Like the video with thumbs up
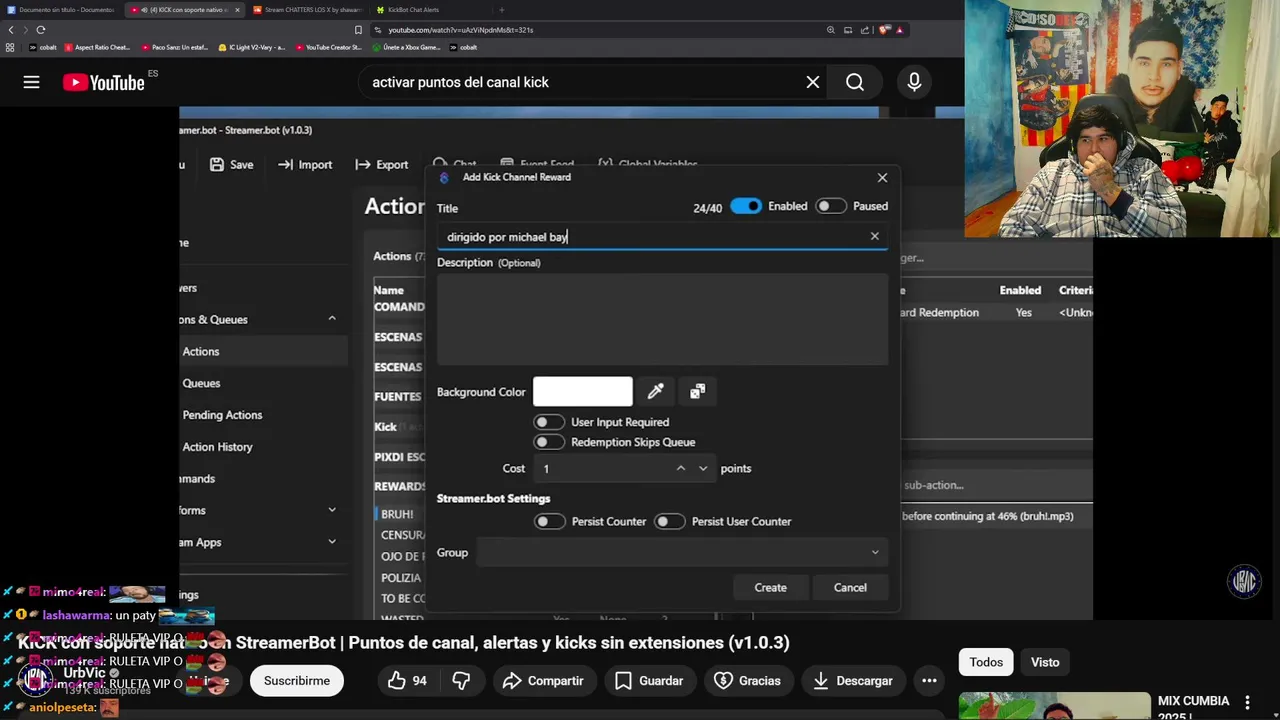Viewport: 1280px width, 720px height. [x=408, y=681]
